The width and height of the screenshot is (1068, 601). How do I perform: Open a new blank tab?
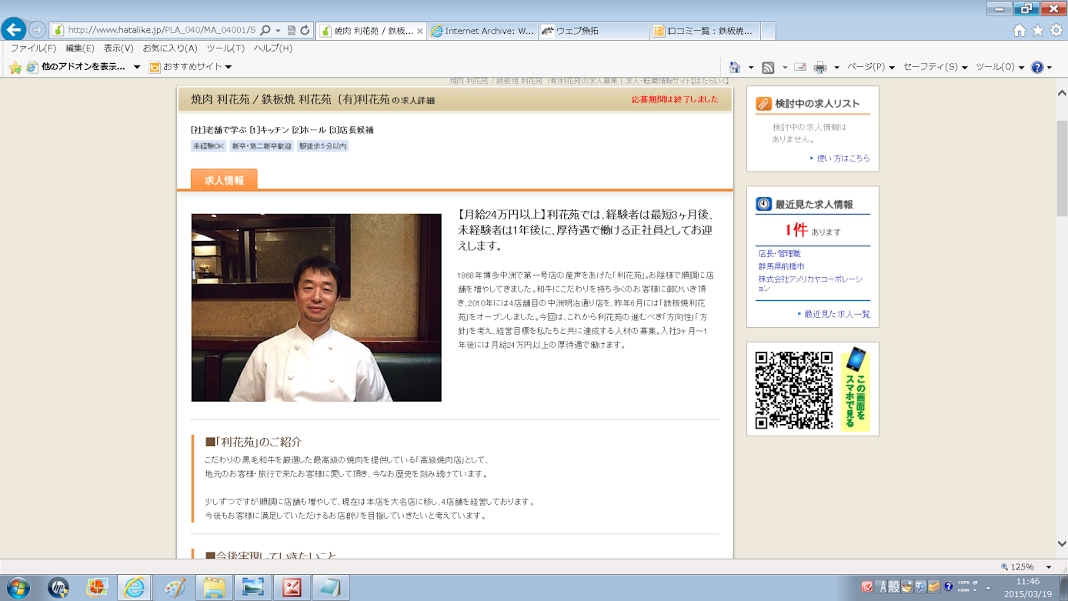coord(768,31)
